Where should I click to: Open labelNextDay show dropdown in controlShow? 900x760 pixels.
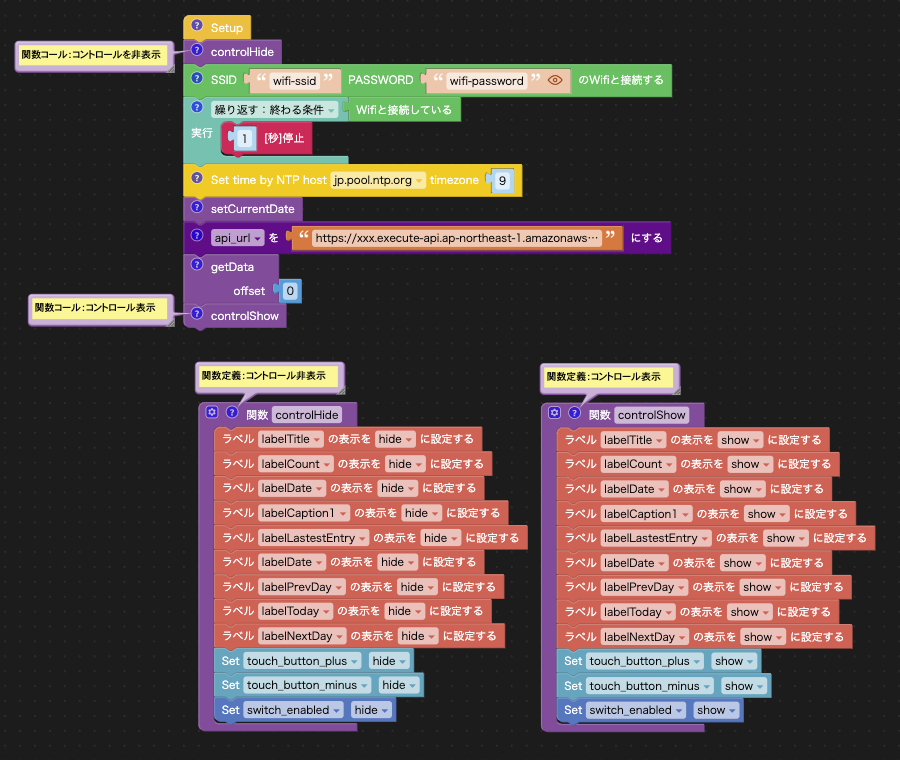(x=763, y=637)
